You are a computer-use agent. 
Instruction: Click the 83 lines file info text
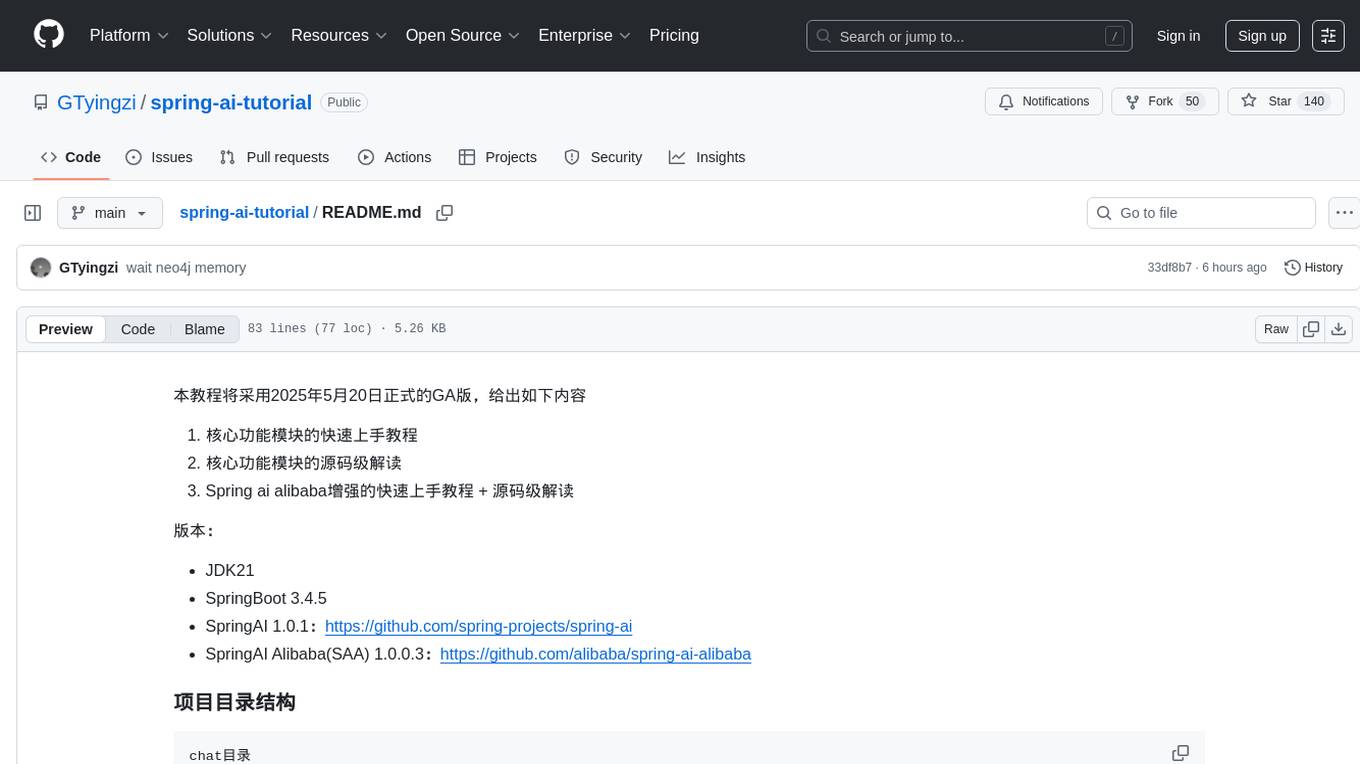tap(346, 329)
